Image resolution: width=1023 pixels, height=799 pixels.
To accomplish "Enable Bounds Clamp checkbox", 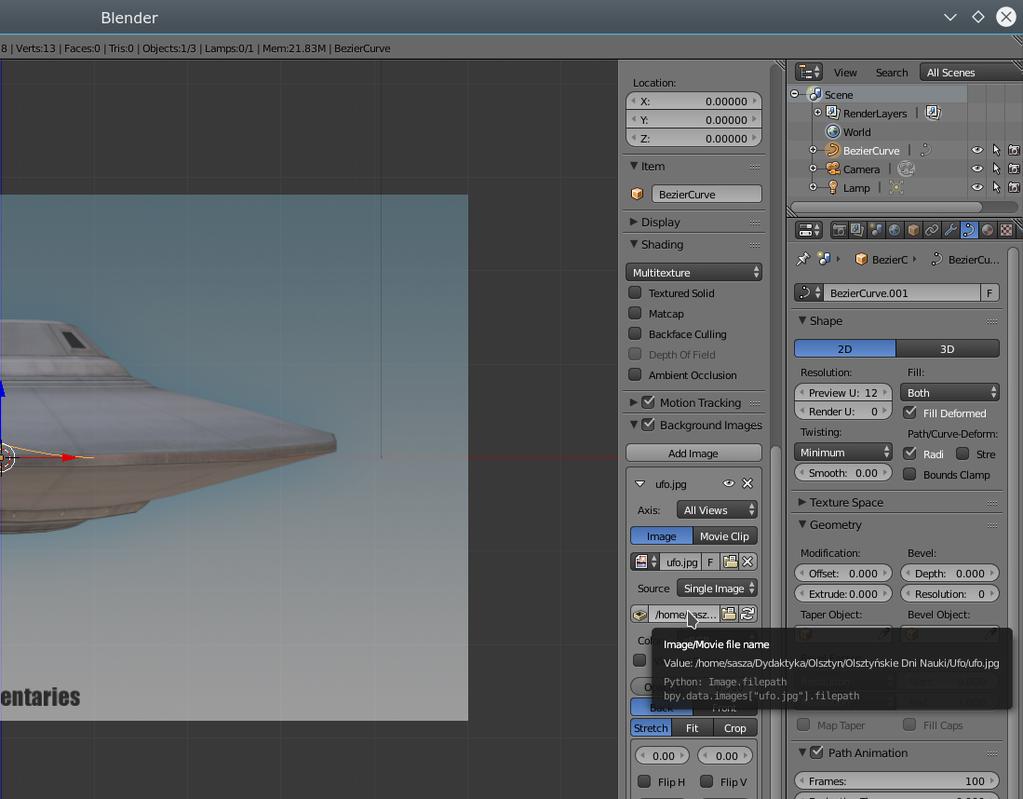I will pyautogui.click(x=909, y=474).
